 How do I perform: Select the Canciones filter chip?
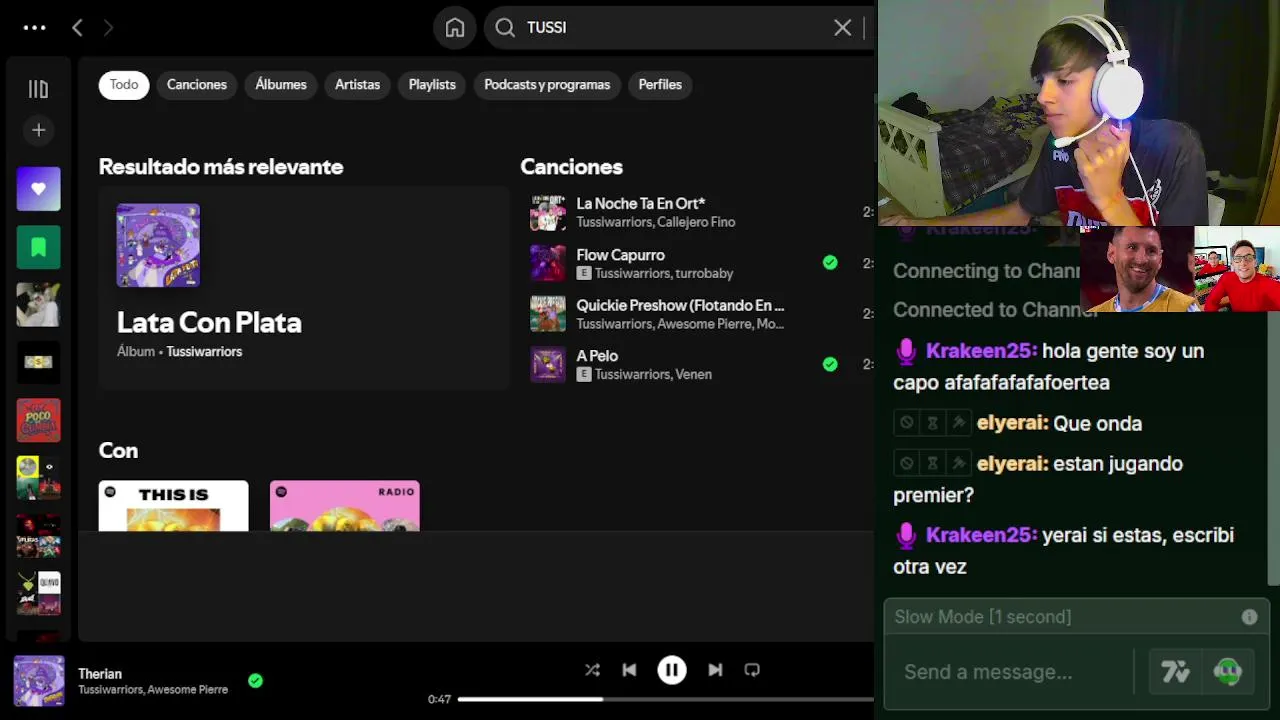[x=197, y=85]
